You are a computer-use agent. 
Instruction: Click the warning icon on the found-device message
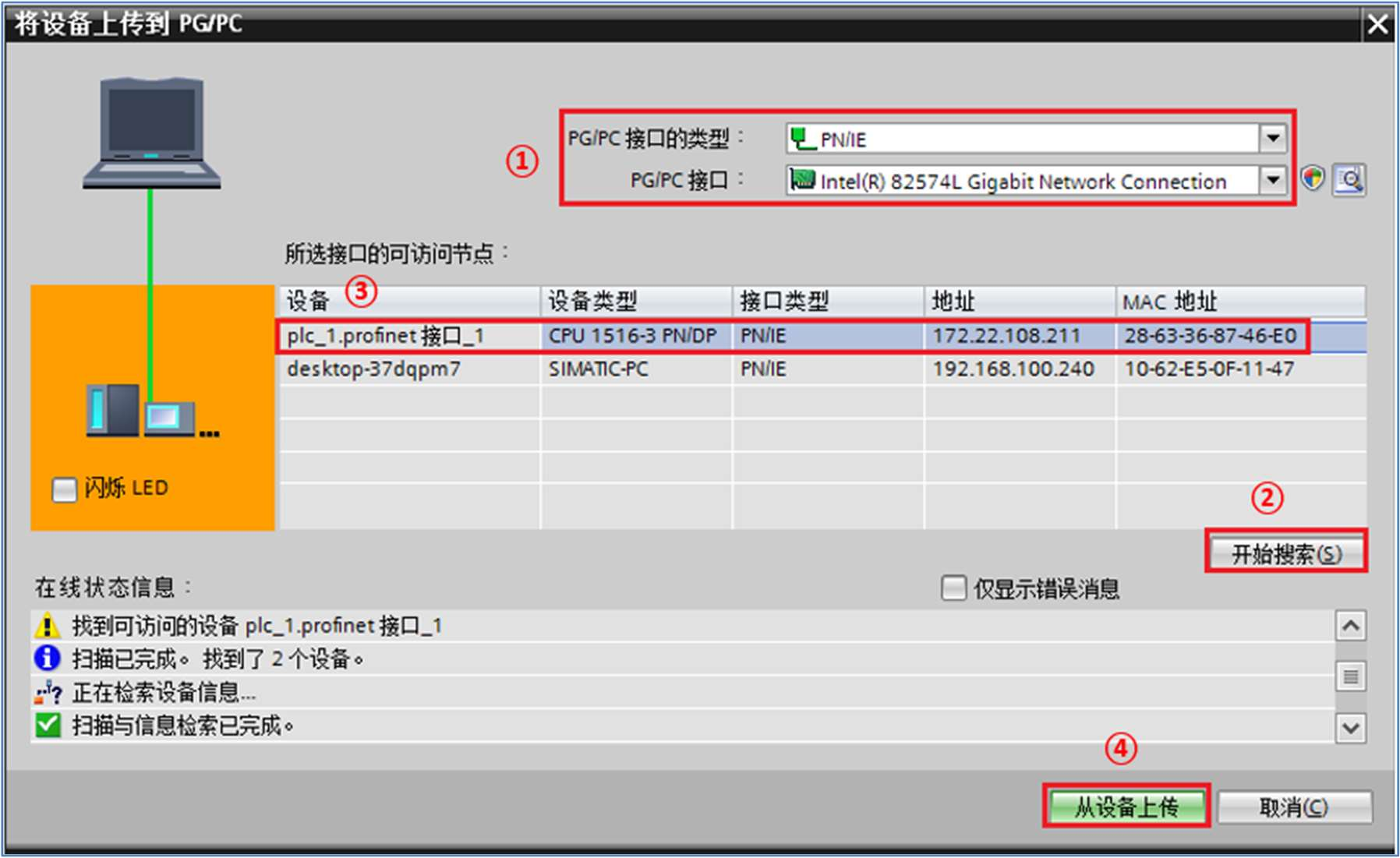pos(48,624)
